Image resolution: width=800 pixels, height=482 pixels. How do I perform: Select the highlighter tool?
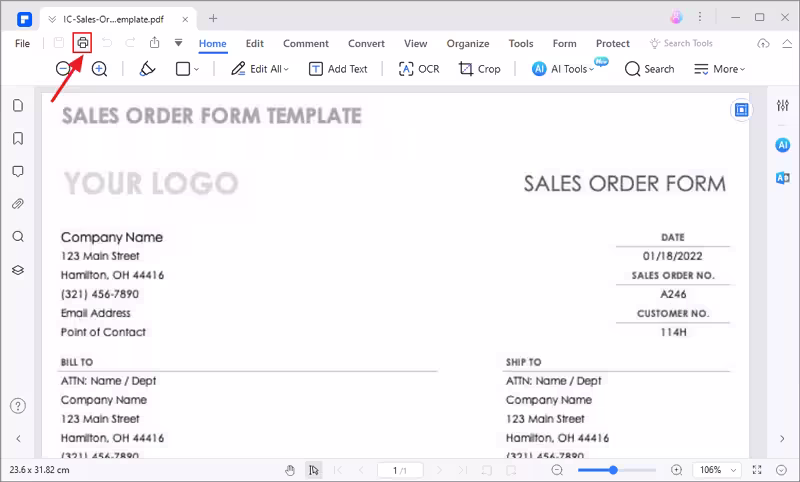click(x=147, y=68)
